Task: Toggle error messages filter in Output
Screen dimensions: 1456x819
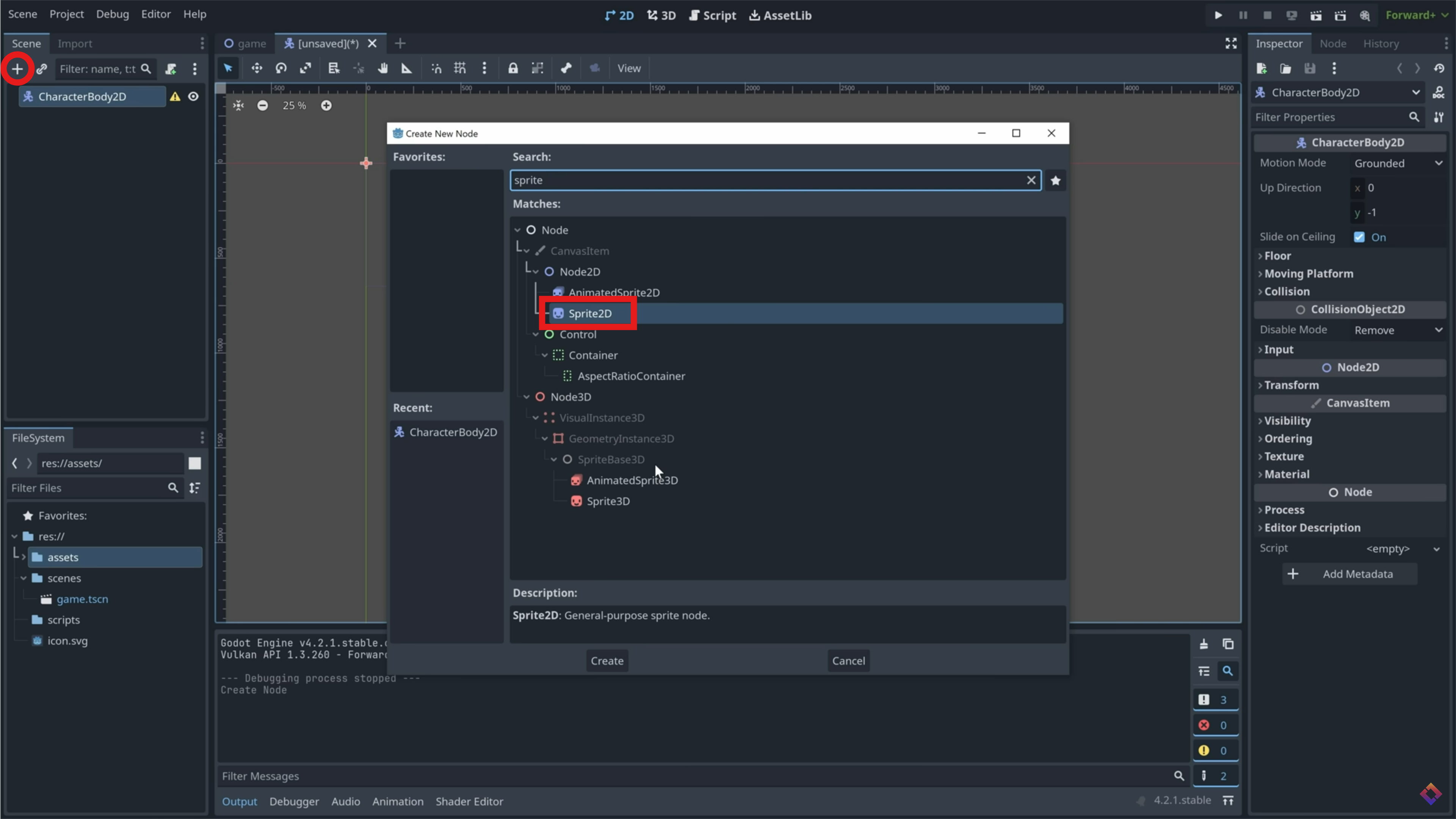Action: pos(1215,725)
